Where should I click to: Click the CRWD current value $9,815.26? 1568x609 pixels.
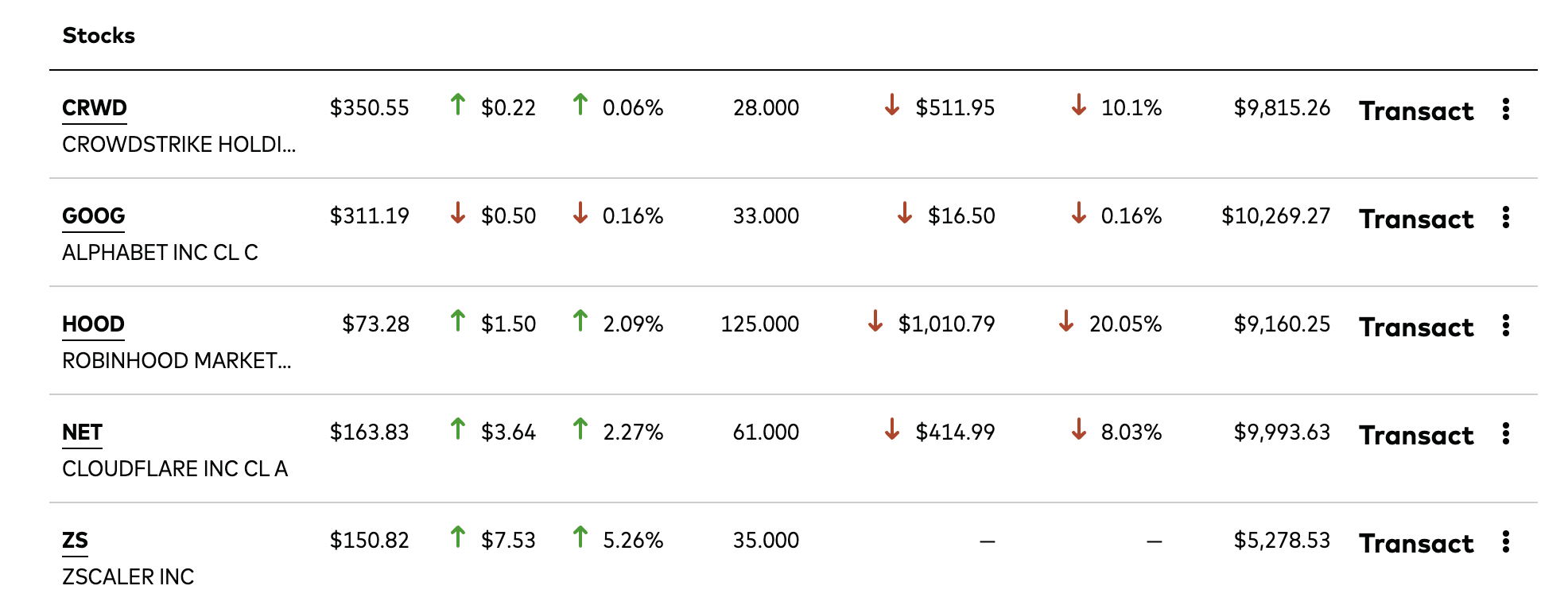pyautogui.click(x=1282, y=108)
